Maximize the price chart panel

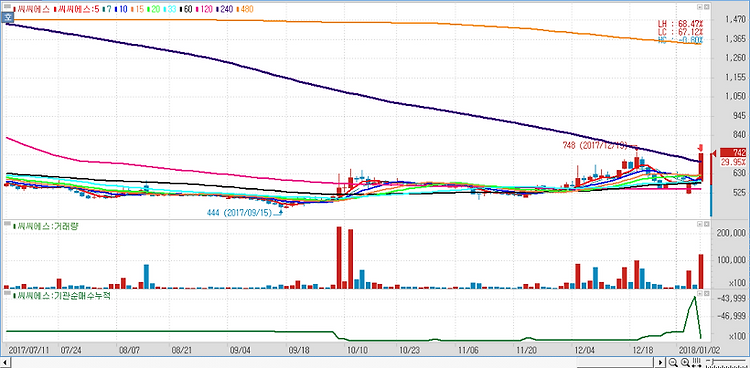coord(705,8)
